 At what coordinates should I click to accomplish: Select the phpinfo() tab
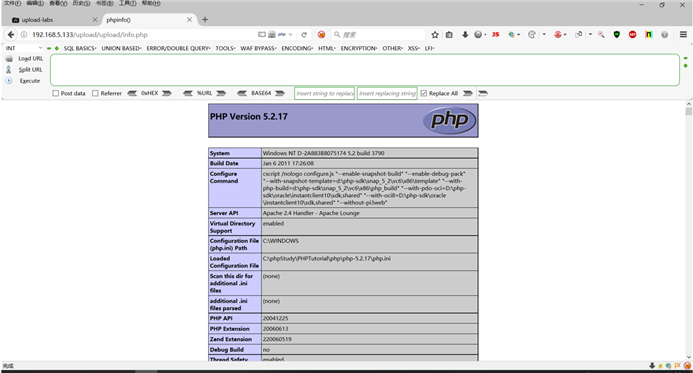coord(148,20)
